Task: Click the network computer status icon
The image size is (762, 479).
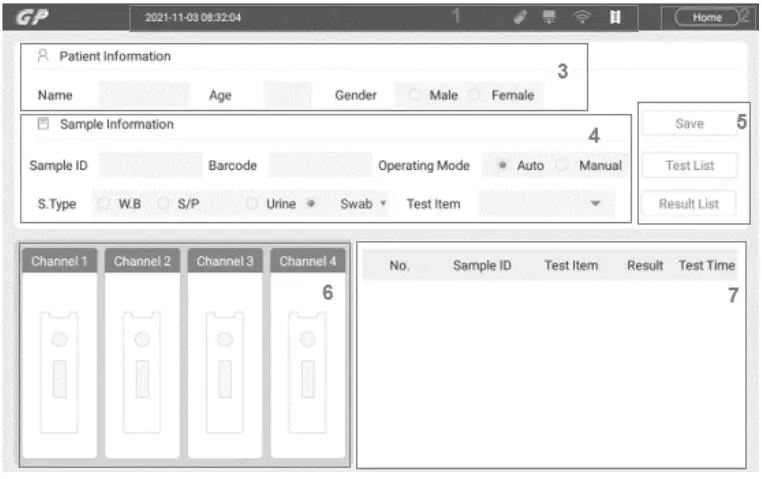Action: 549,17
